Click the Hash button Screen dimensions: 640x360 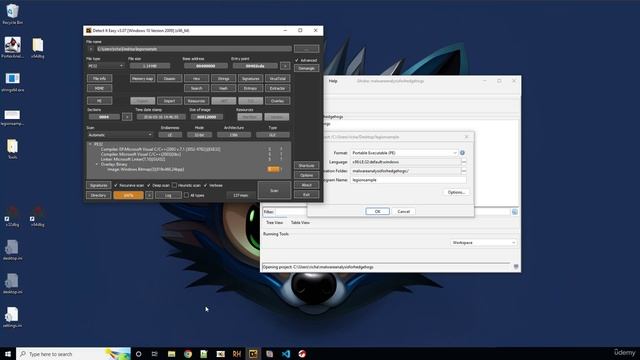point(223,88)
